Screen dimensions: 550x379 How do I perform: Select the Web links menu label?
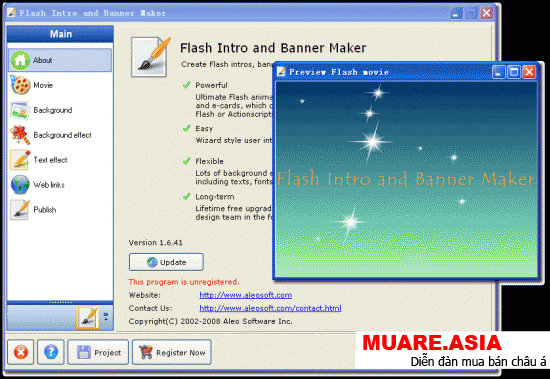tap(49, 185)
